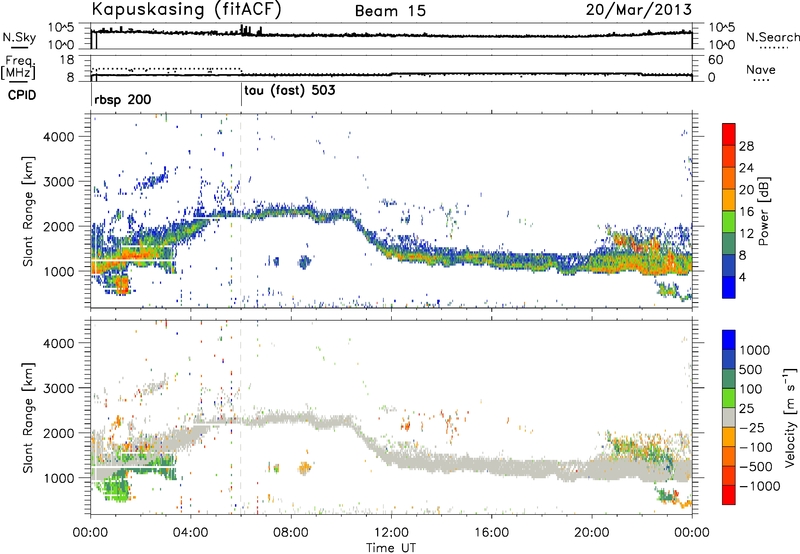This screenshot has height=554, width=800.
Task: Click the '4' power scale value
Action: pos(742,277)
